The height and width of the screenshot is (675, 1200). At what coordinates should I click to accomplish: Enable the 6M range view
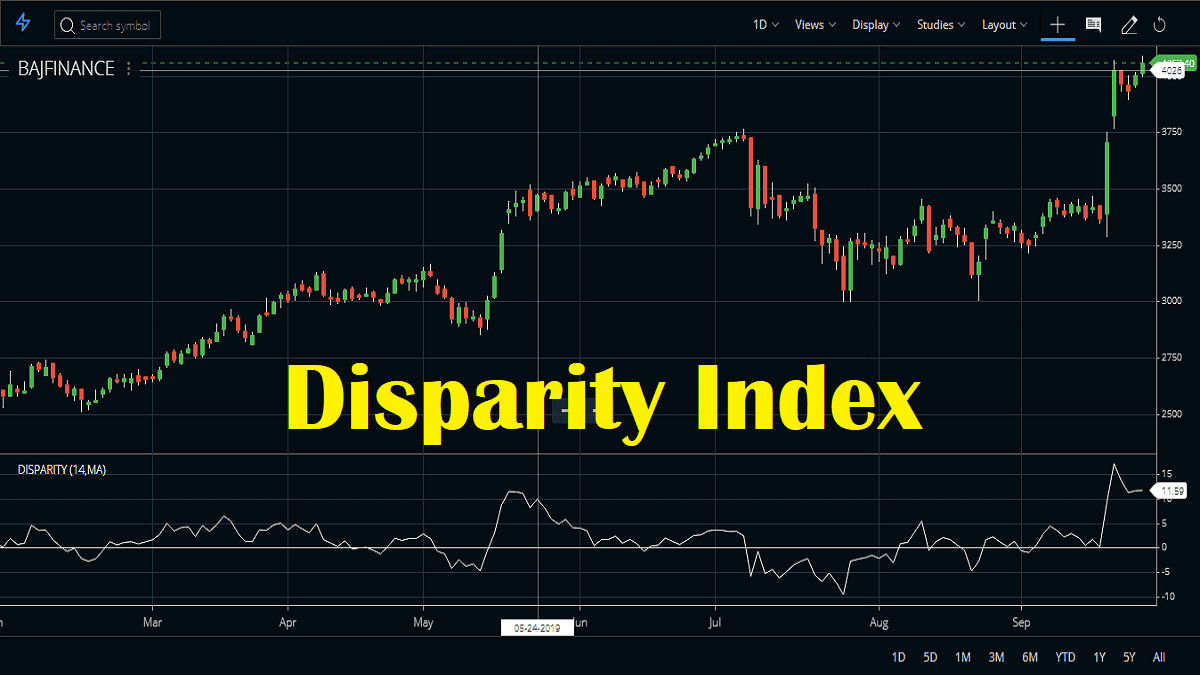click(1031, 657)
